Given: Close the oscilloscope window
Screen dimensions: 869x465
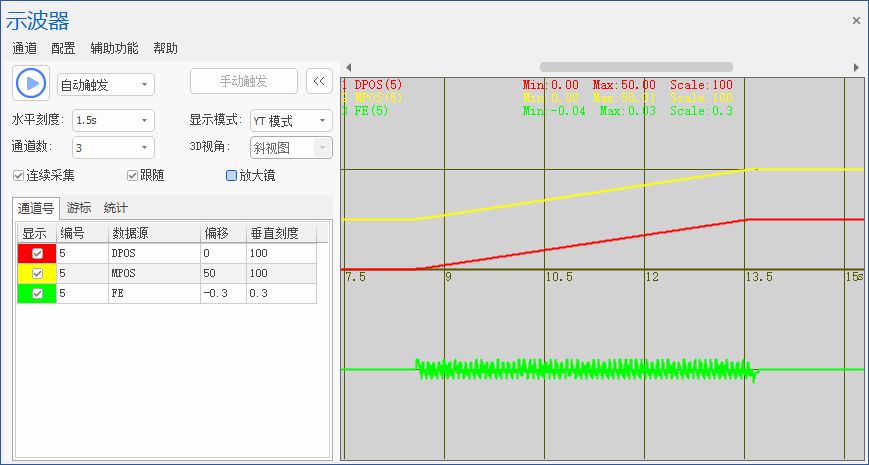Looking at the screenshot, I should (856, 21).
